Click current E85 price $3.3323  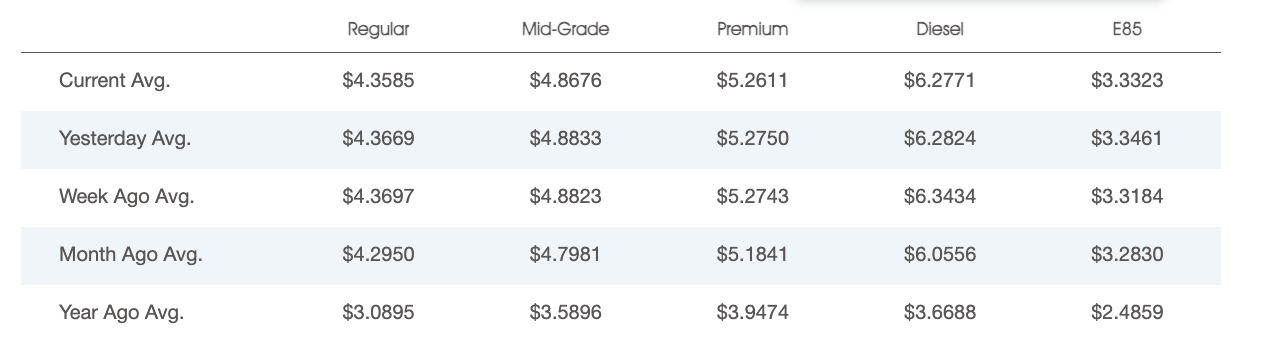1127,81
